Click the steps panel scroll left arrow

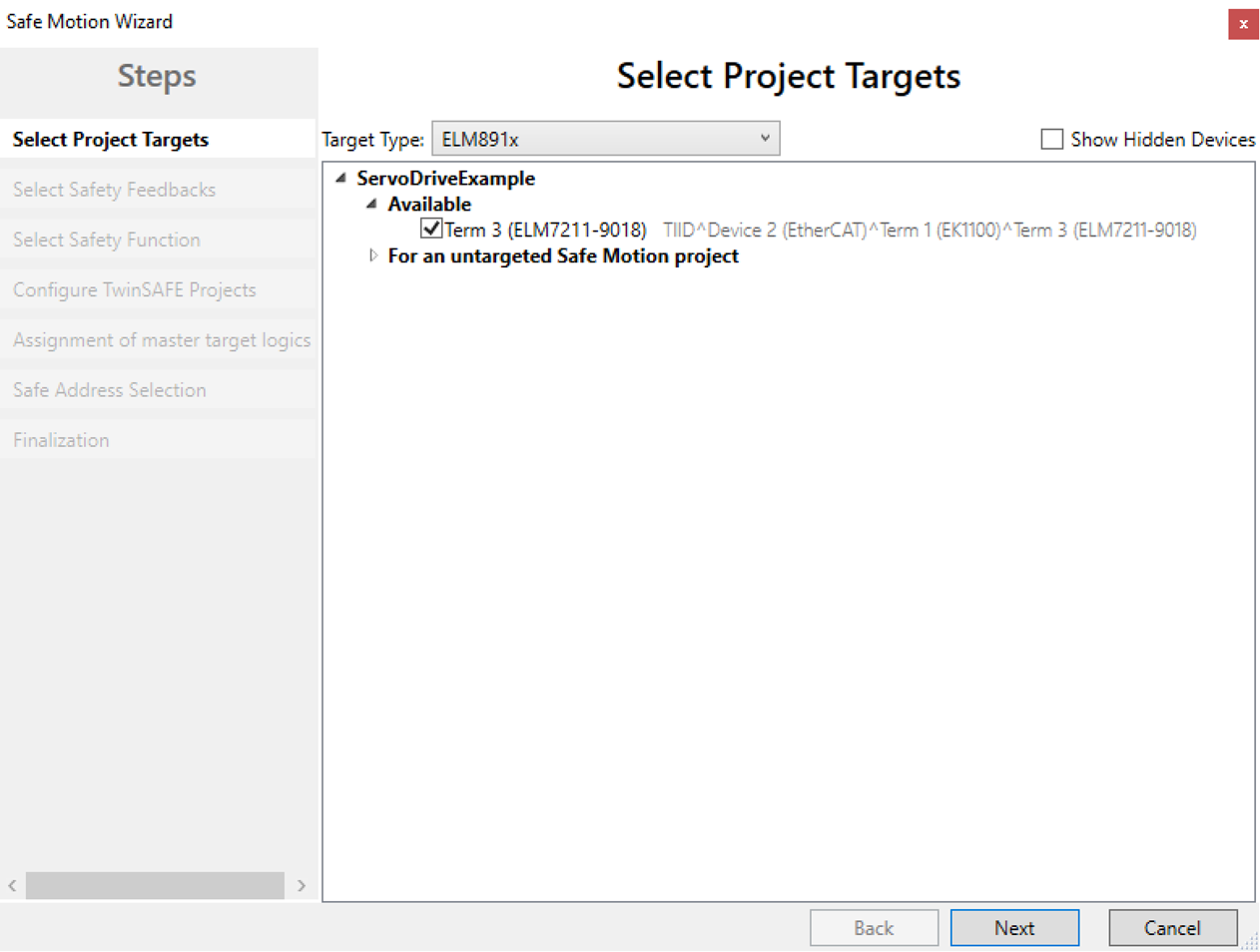[12, 885]
